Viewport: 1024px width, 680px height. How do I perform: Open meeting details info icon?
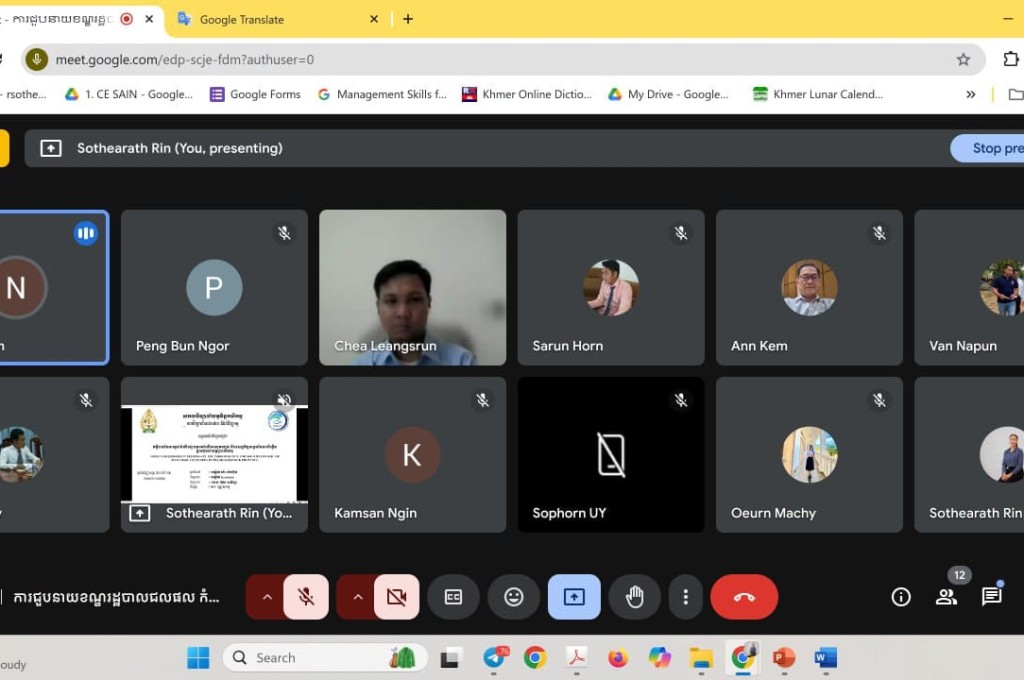tap(901, 596)
